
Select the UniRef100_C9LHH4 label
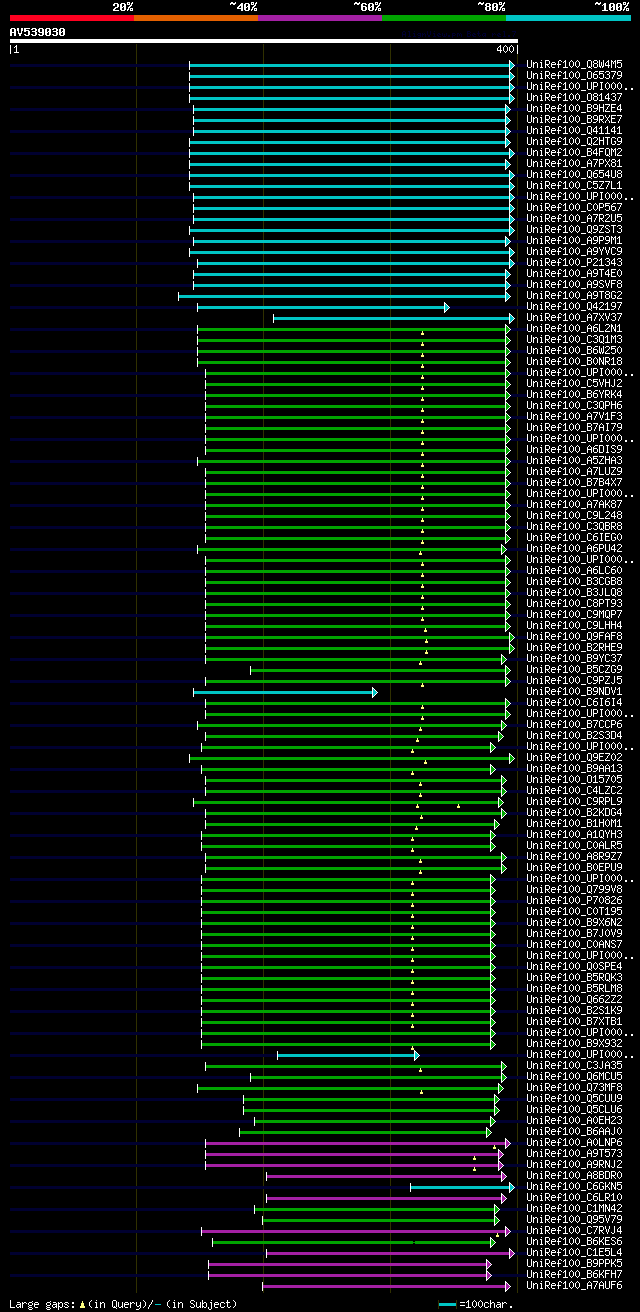coord(574,626)
